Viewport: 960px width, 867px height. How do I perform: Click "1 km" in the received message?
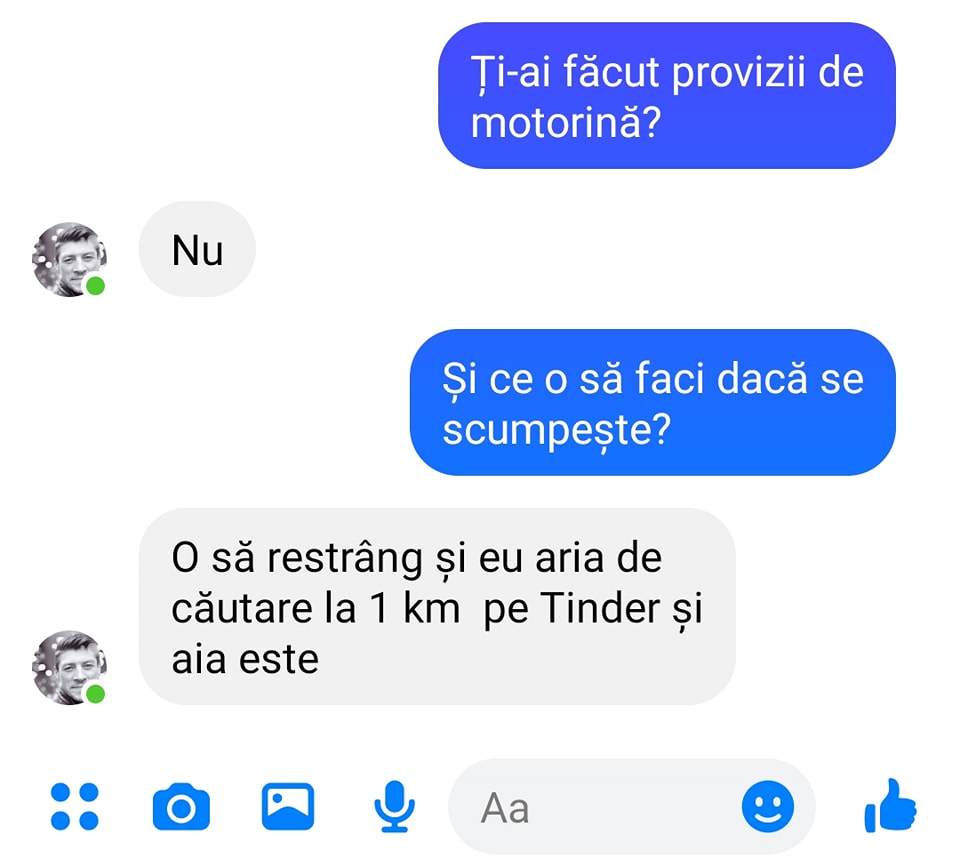[x=414, y=609]
